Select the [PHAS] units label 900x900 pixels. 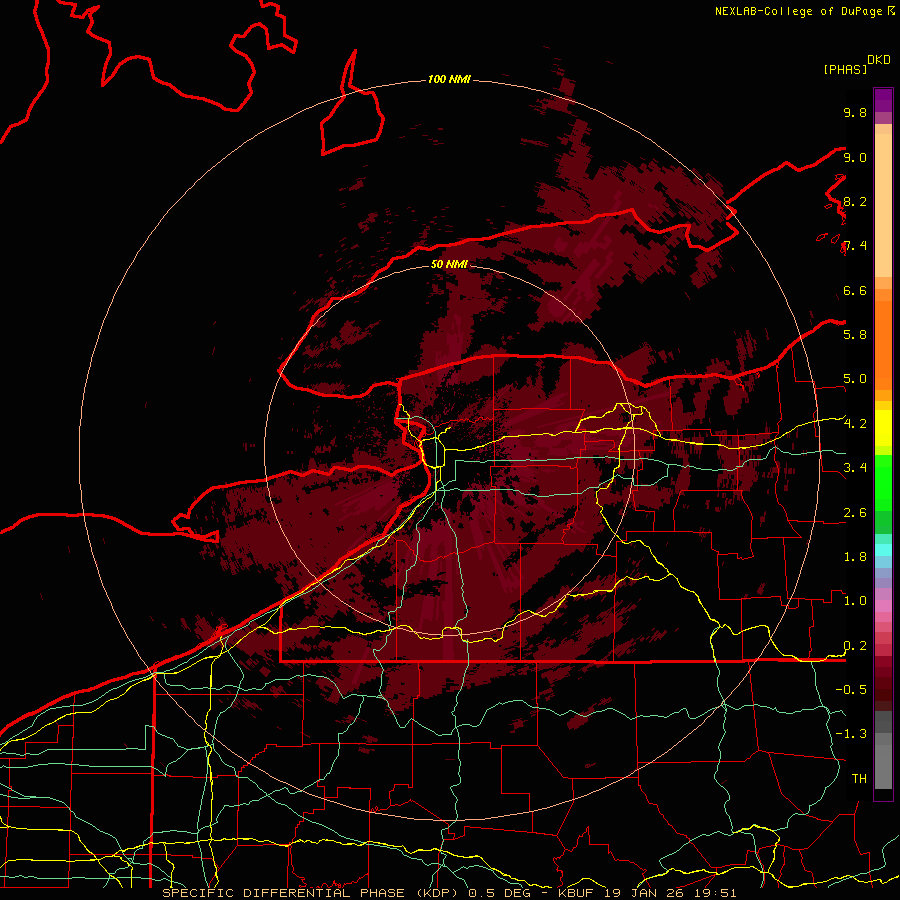[x=845, y=69]
